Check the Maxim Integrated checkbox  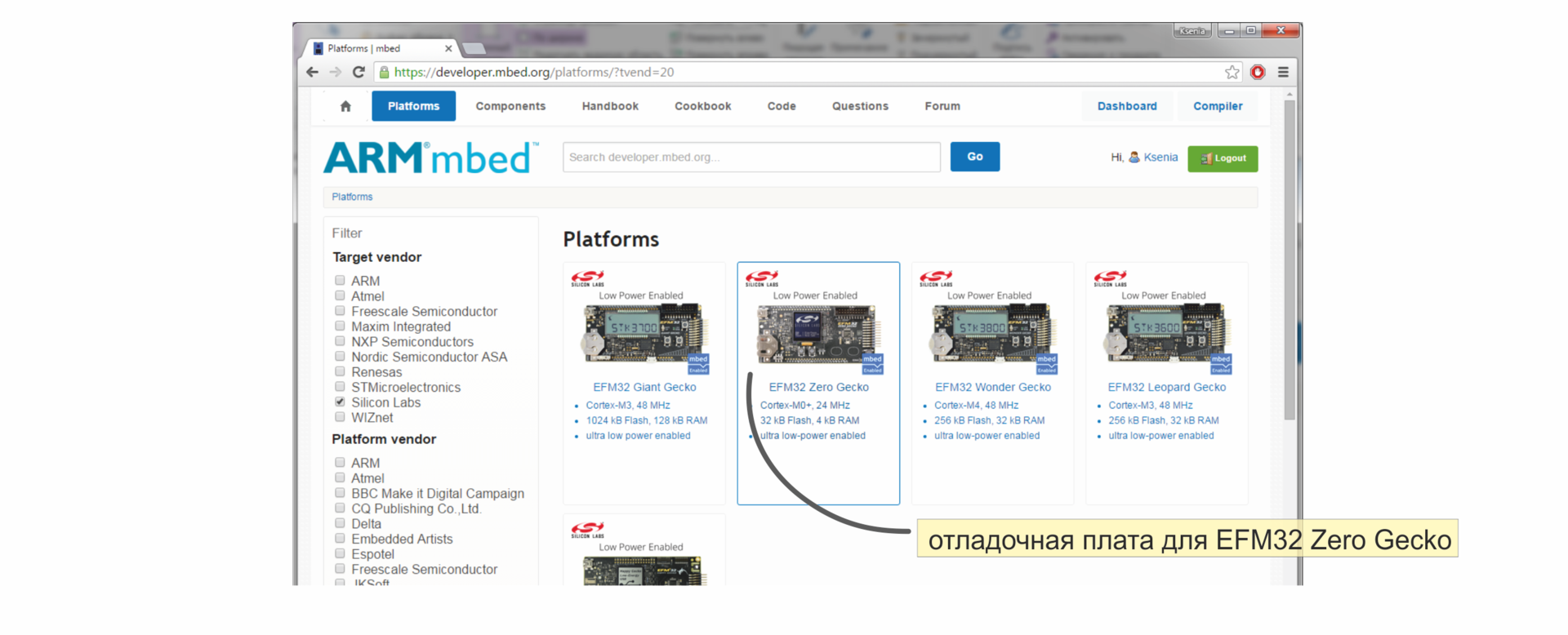(340, 326)
